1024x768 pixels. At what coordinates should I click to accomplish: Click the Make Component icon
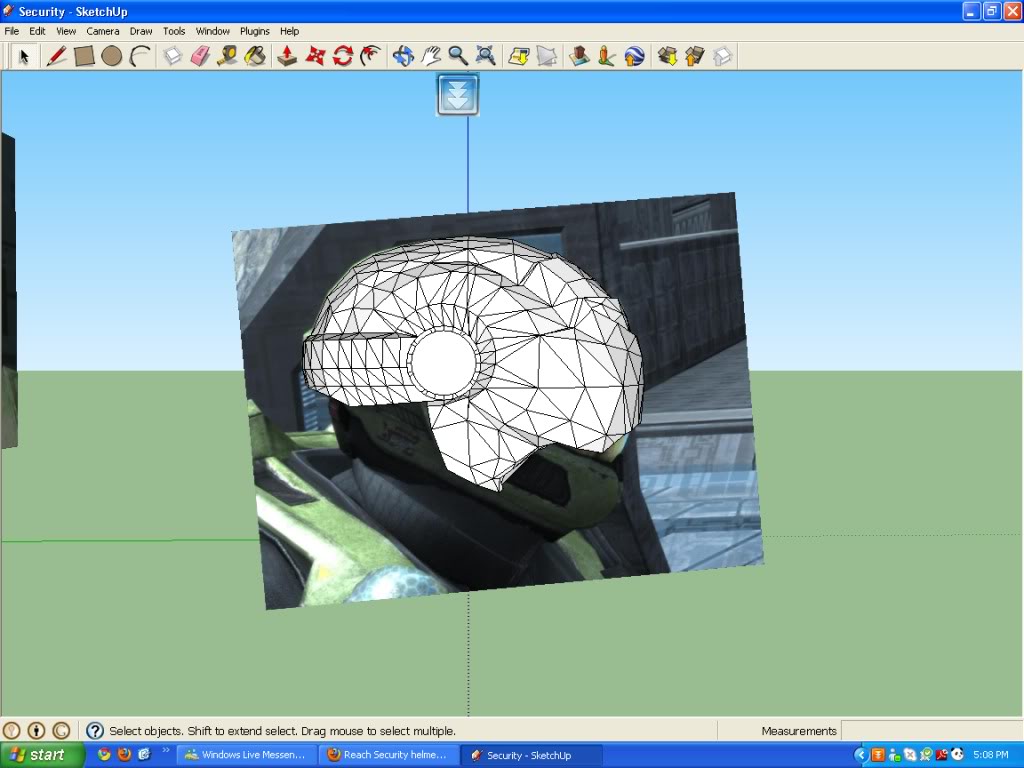point(172,57)
